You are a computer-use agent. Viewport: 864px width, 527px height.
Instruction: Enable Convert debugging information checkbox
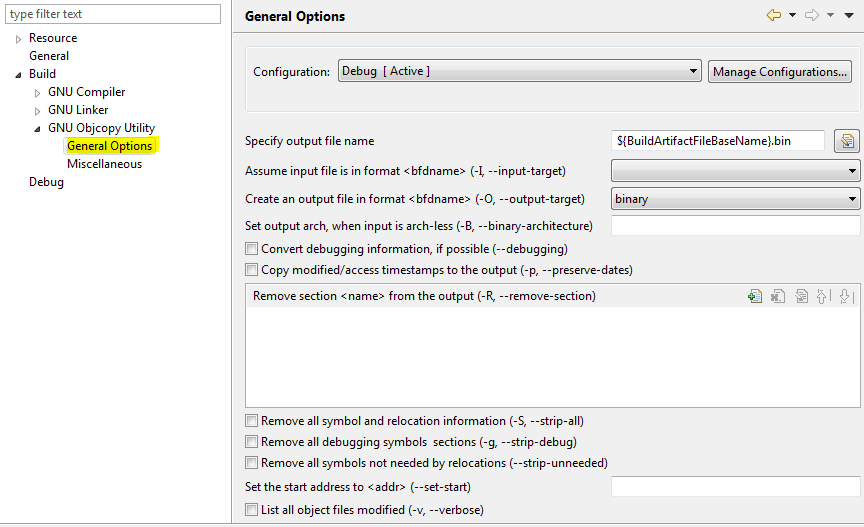(251, 249)
